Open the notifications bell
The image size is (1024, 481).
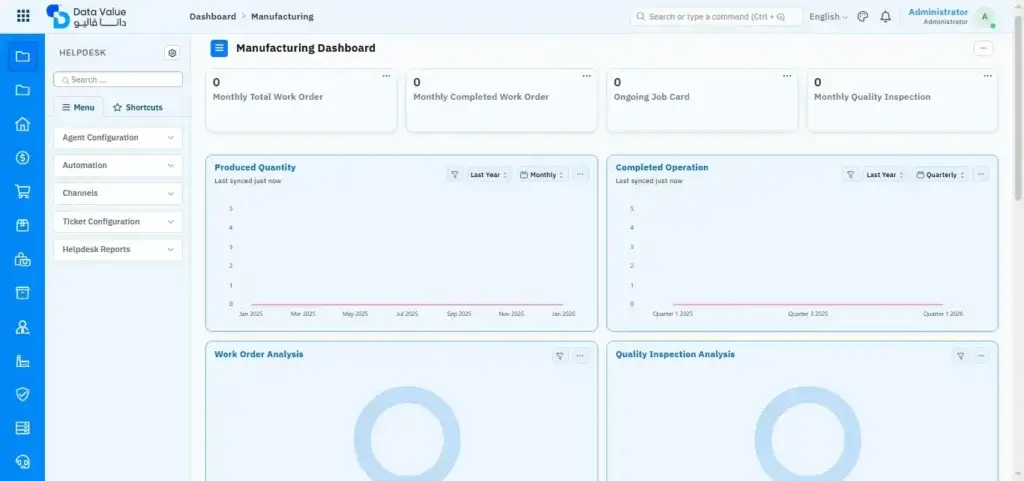(886, 17)
